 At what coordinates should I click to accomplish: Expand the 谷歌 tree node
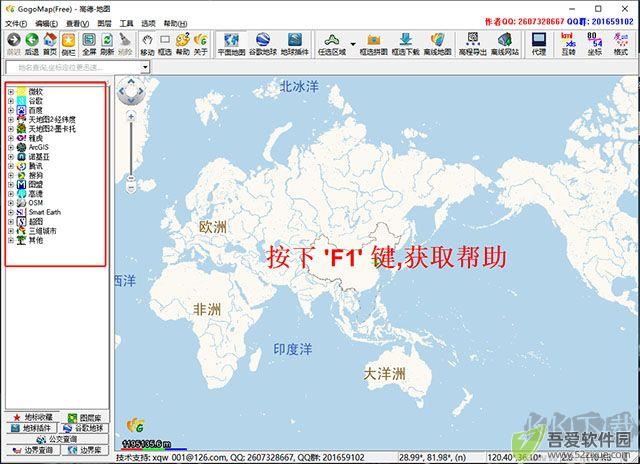point(11,101)
